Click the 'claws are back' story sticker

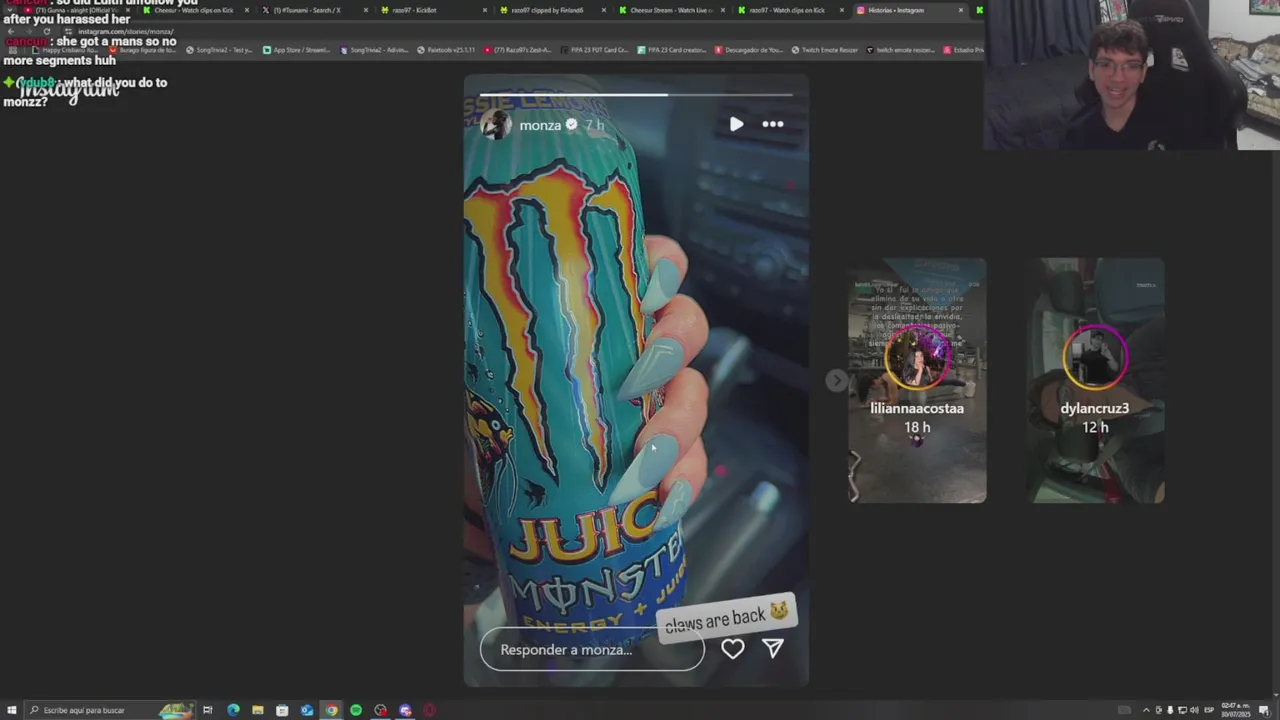point(727,618)
